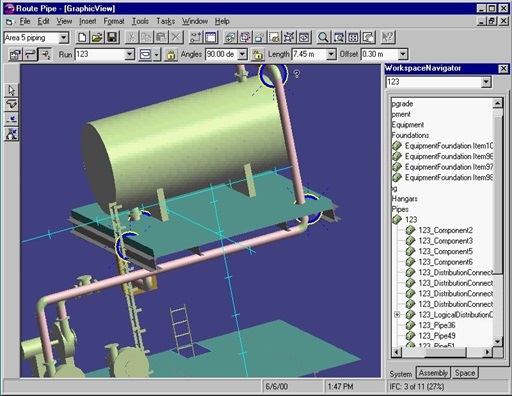Close the WorkspaceNavigator panel

coord(503,69)
